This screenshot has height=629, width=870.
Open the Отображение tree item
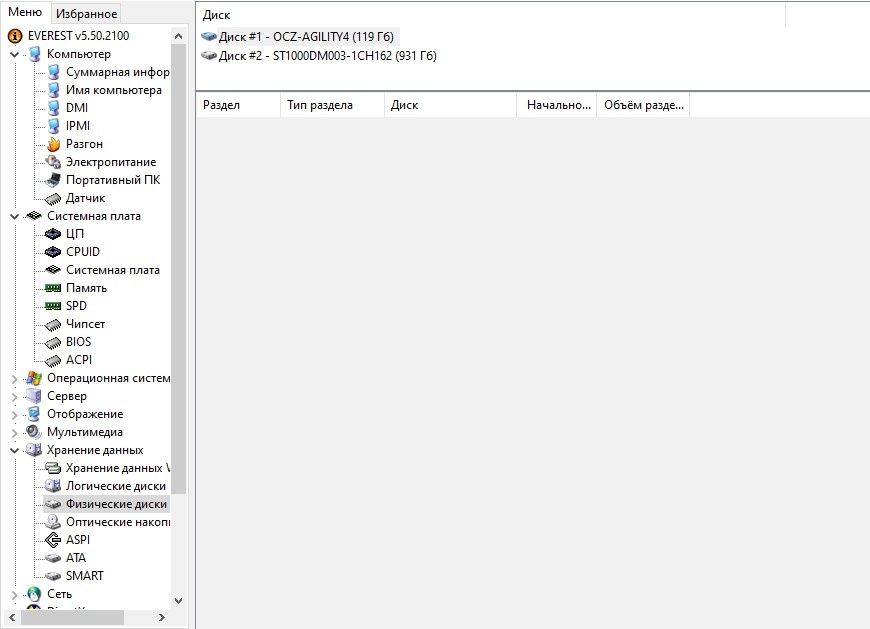(x=85, y=414)
